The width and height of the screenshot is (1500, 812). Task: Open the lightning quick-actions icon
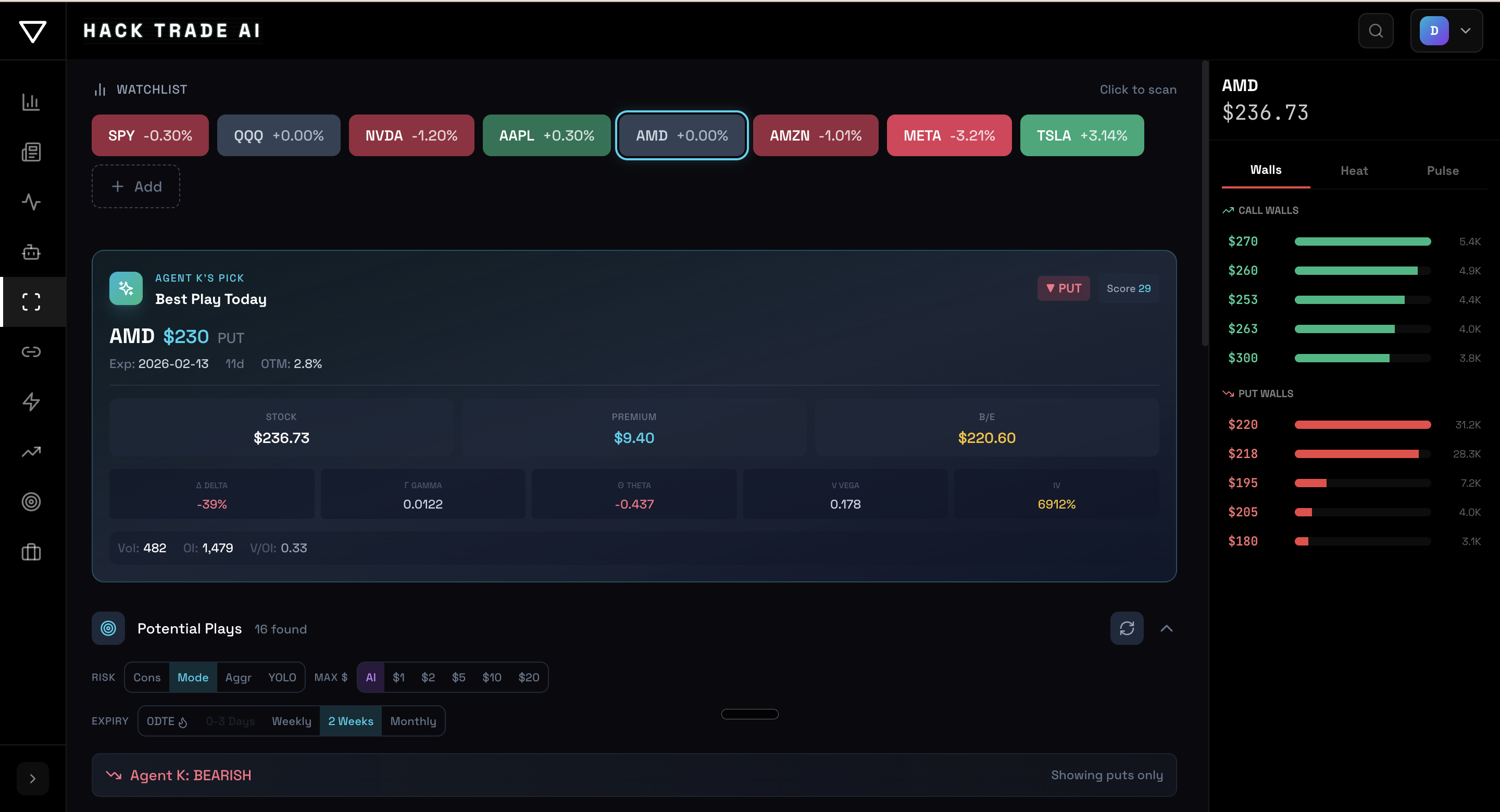(x=31, y=402)
